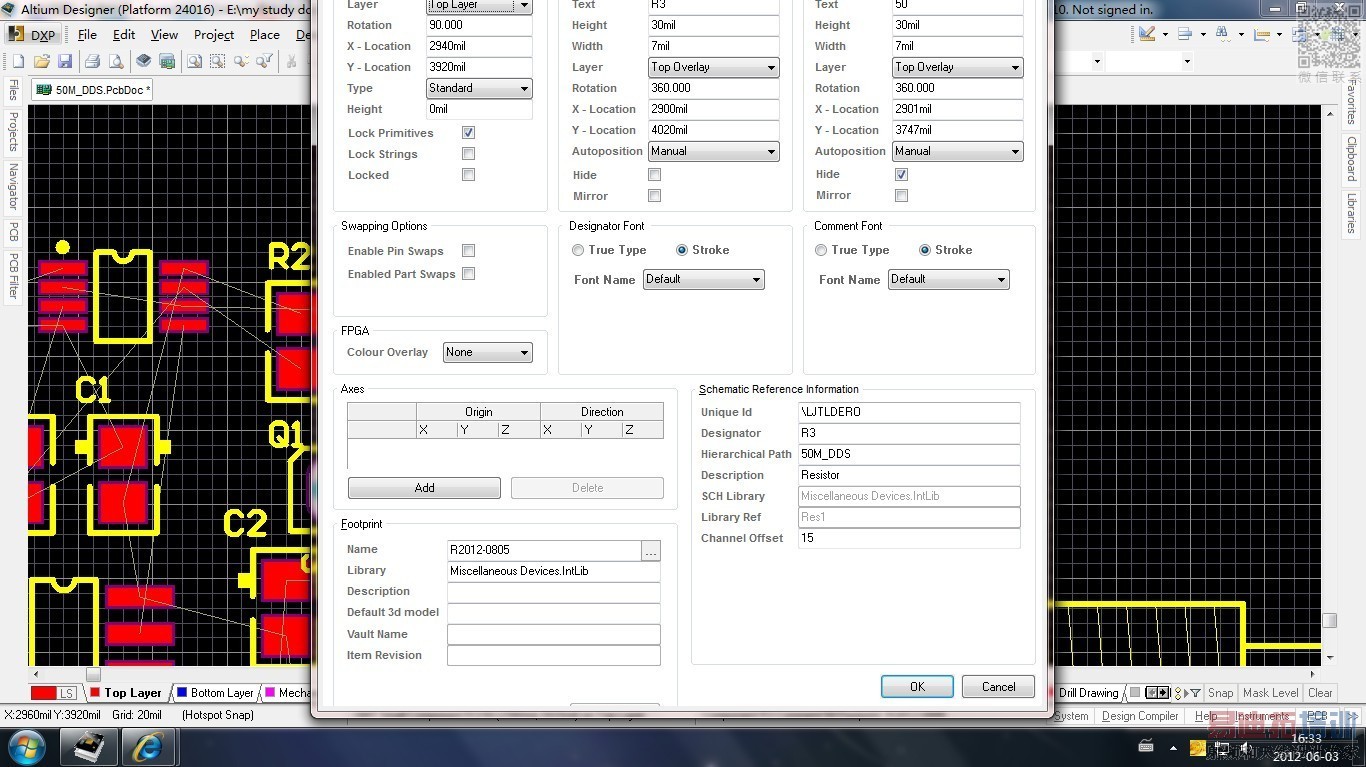Save the document with the floppy icon

(65, 61)
